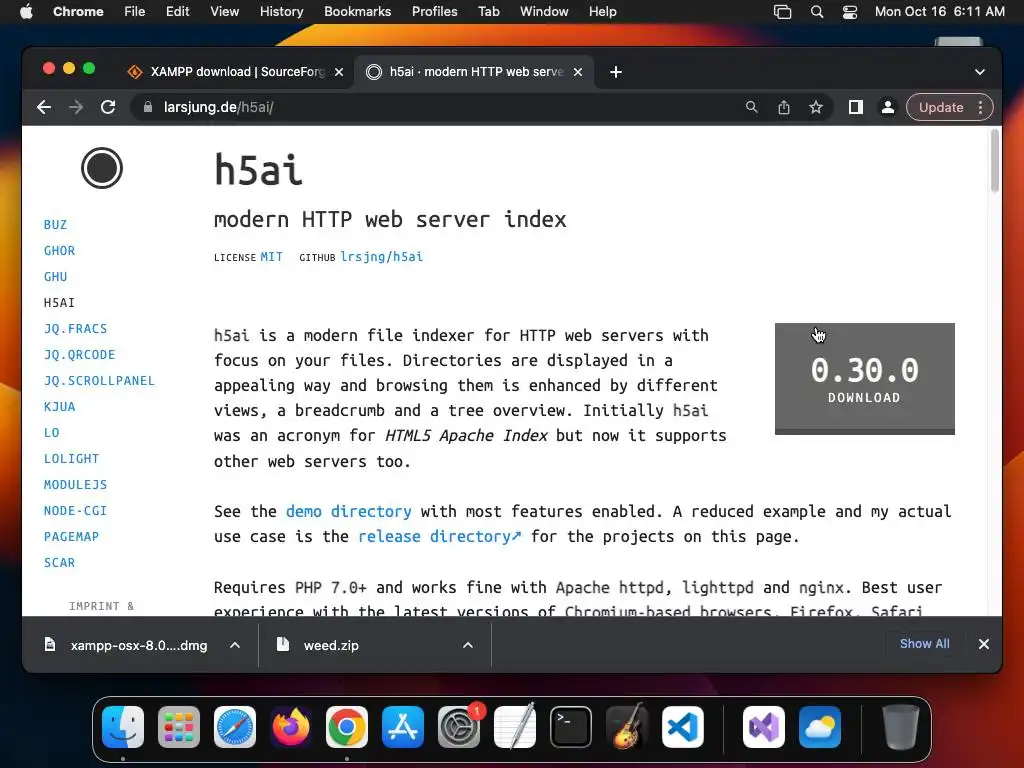
Task: Open the Profiles menu
Action: [x=434, y=11]
